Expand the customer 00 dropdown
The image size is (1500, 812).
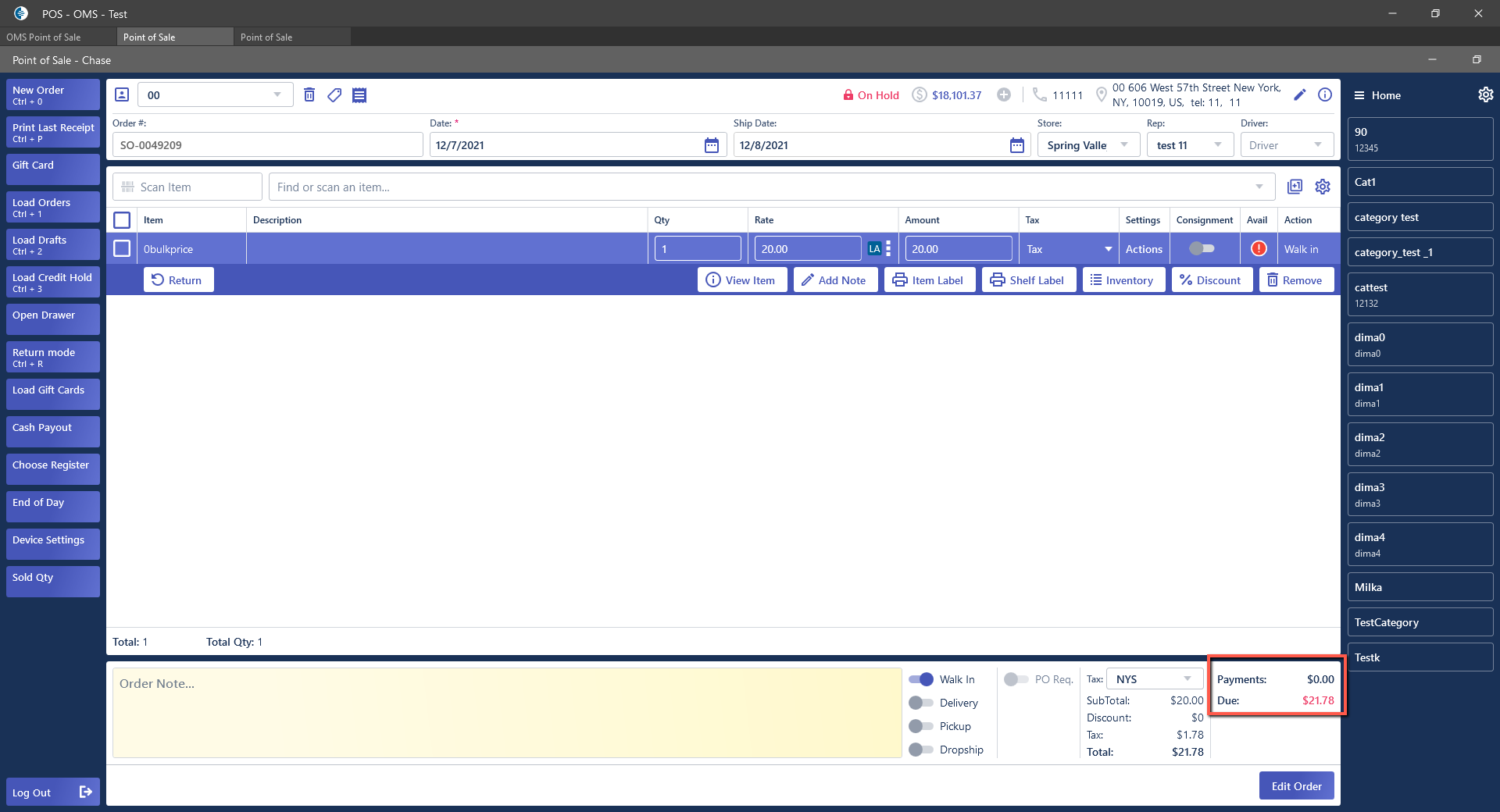click(277, 94)
